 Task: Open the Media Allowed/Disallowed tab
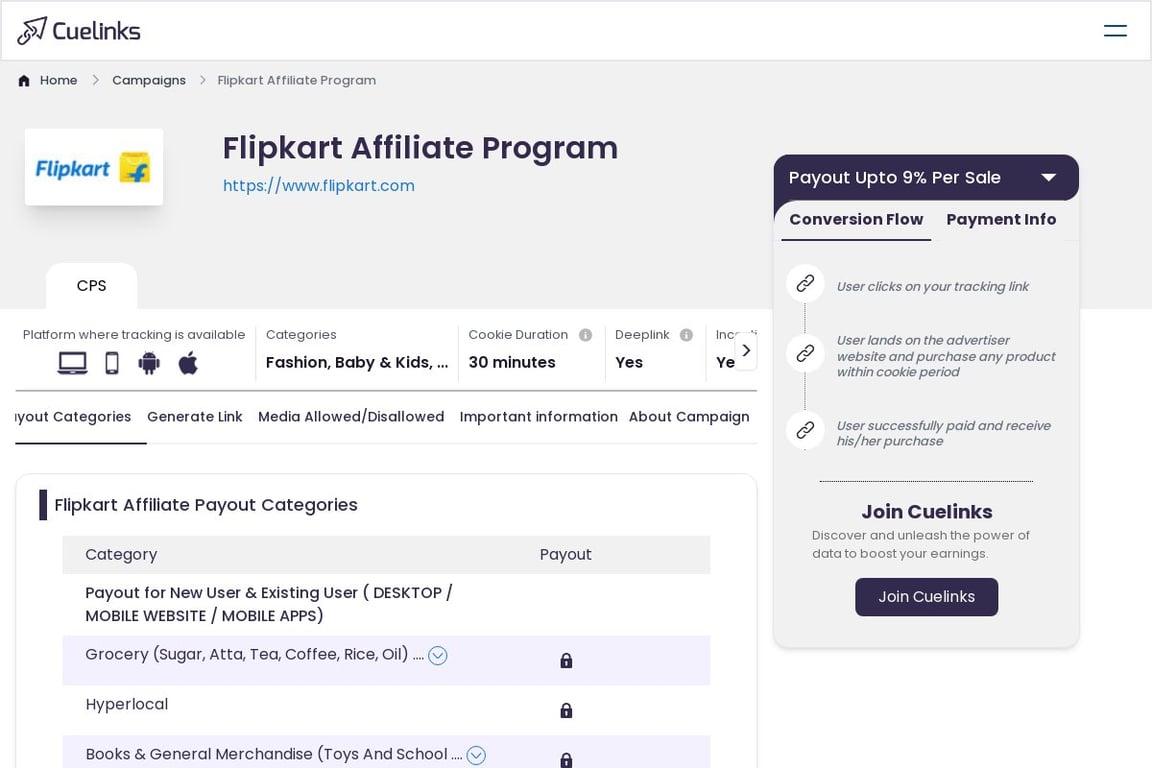click(x=351, y=417)
